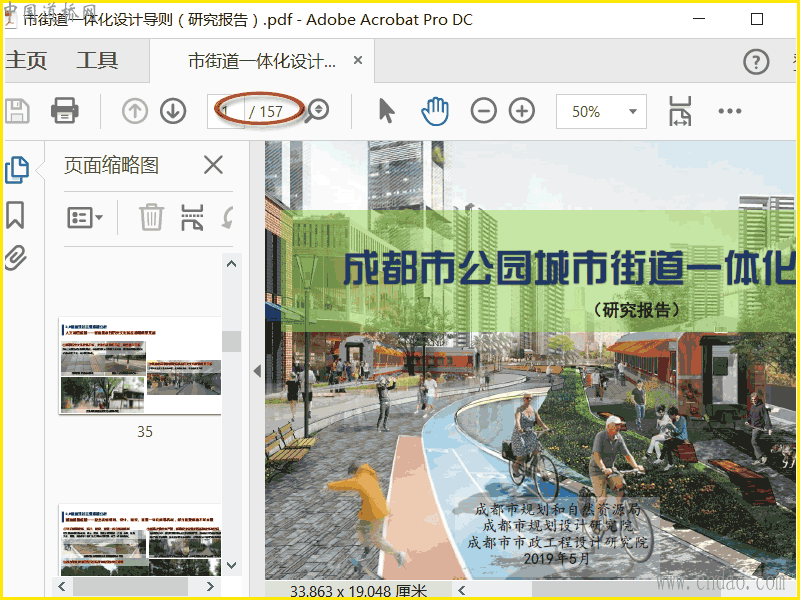Print the document using printer icon
This screenshot has height=600, width=800.
[x=64, y=111]
